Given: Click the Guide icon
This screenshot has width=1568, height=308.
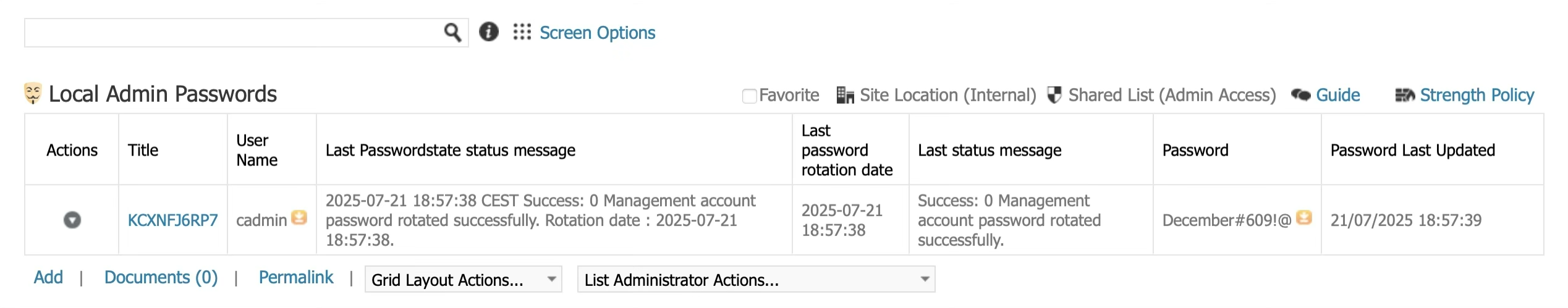Looking at the screenshot, I should [x=1301, y=95].
